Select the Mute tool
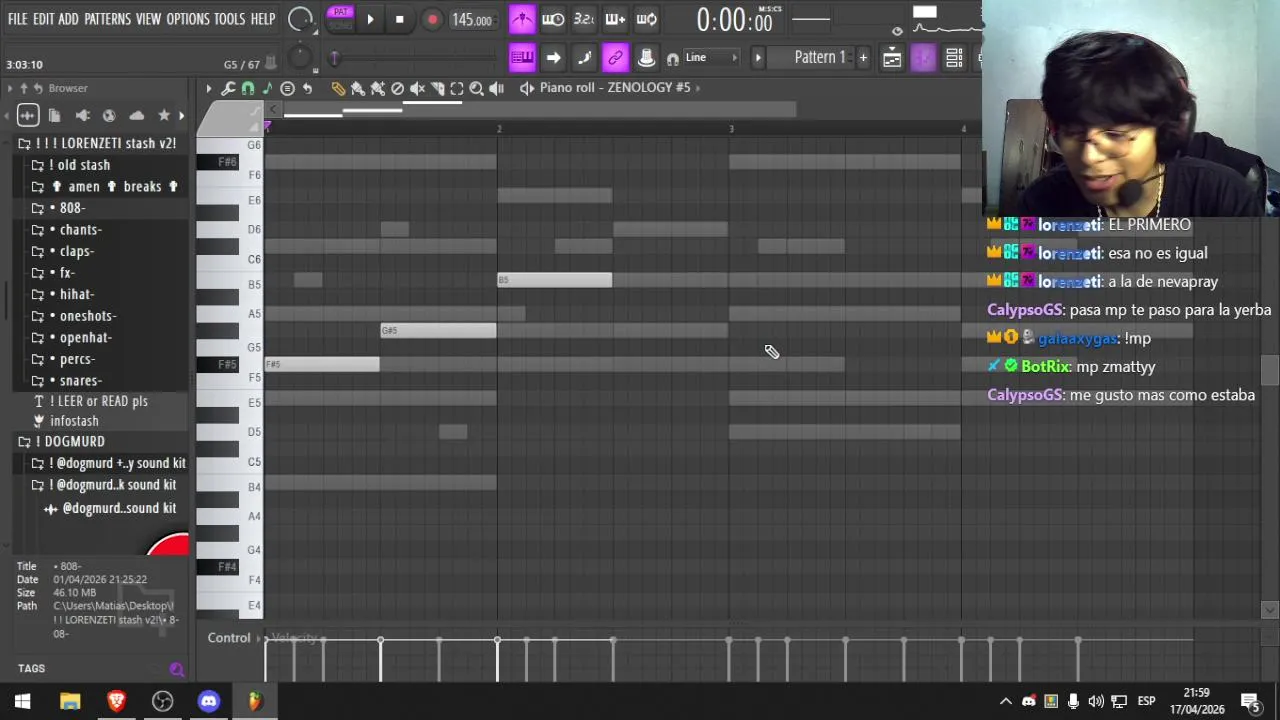 point(417,88)
